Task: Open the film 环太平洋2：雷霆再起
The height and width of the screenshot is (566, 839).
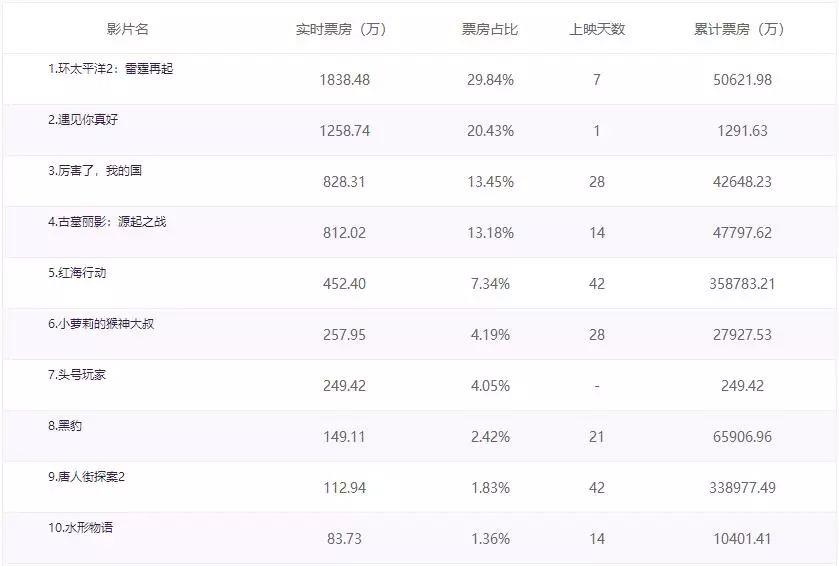Action: tap(111, 69)
